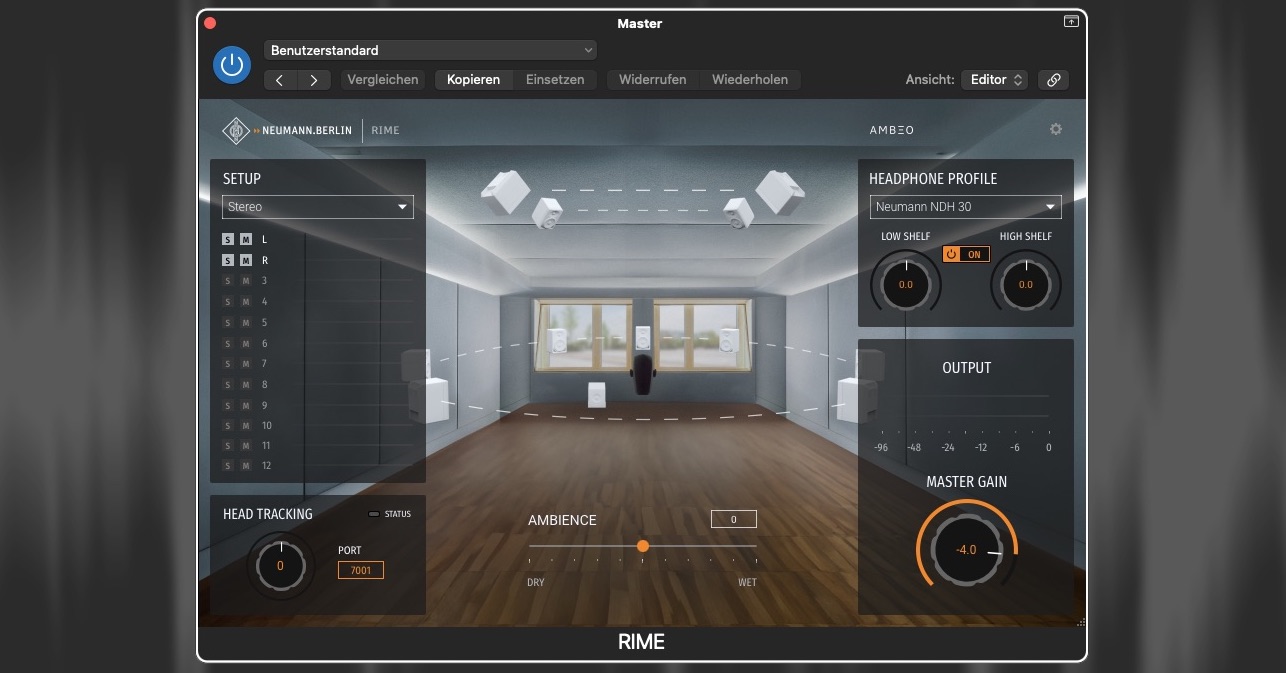Click the AMBEO logo

892,130
